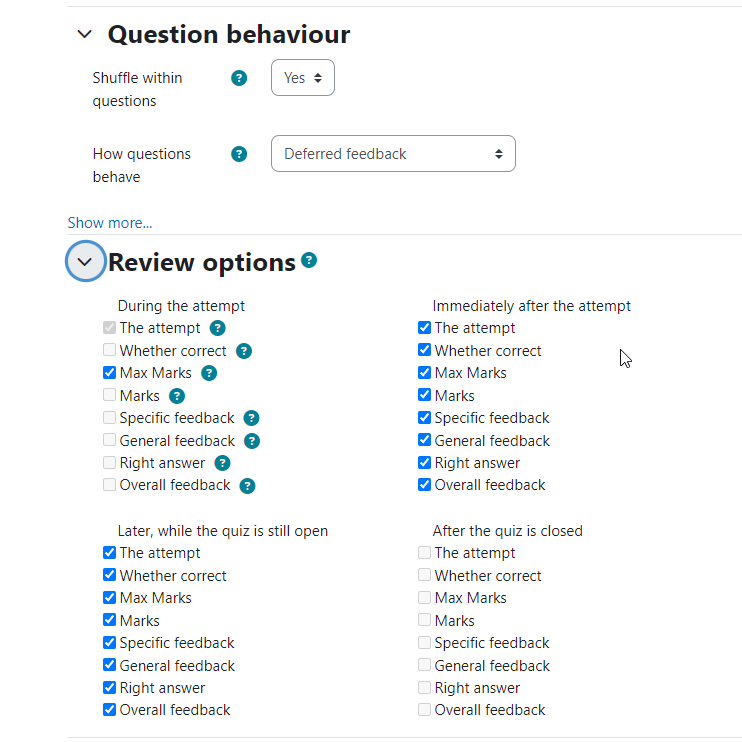Uncheck Whether correct immediately after the attempt
The image size is (742, 742).
[424, 350]
